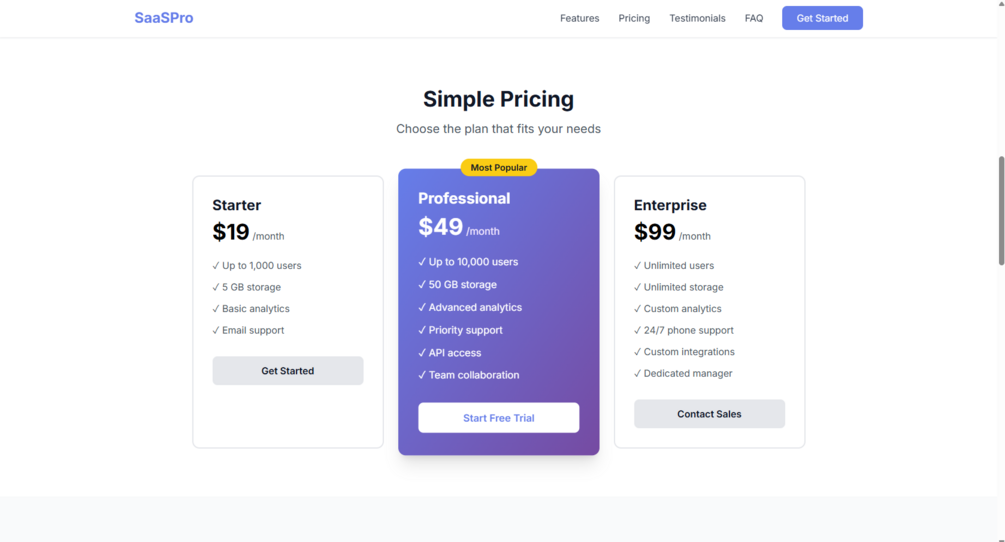Click the SaaSPro logo
1005x542 pixels.
[x=163, y=18]
